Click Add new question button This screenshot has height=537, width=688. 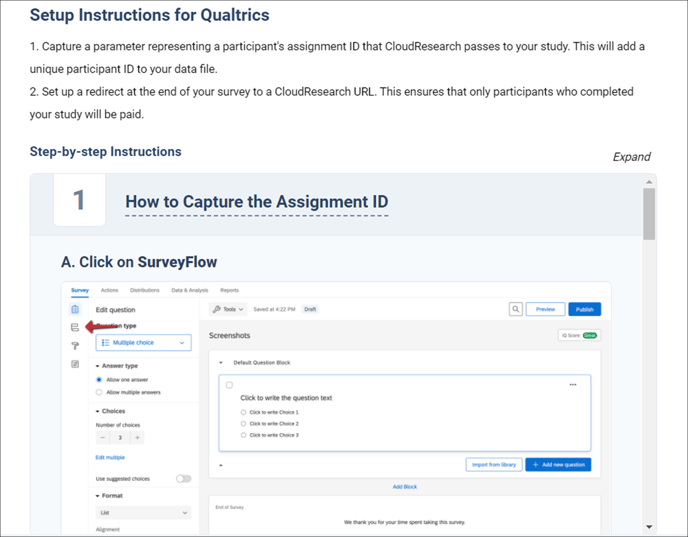[558, 465]
